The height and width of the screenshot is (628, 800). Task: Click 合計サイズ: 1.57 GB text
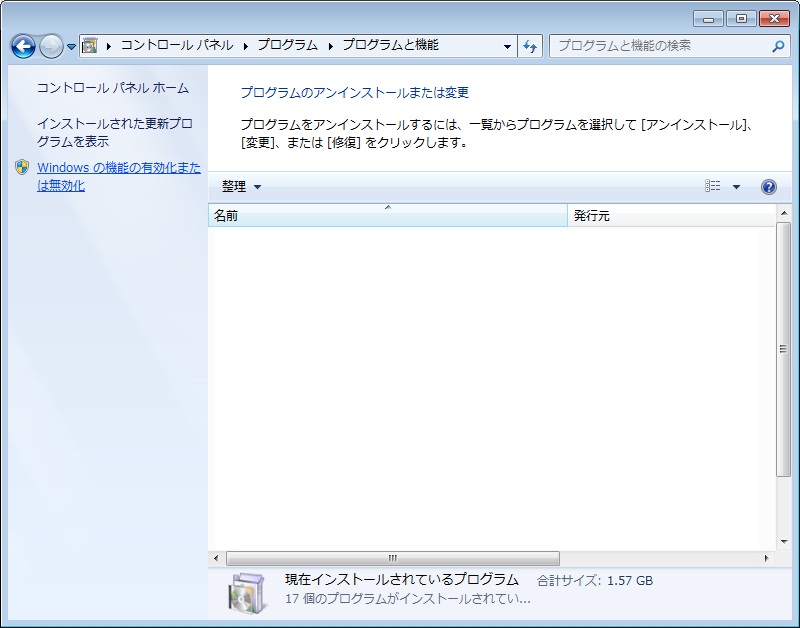pos(595,581)
